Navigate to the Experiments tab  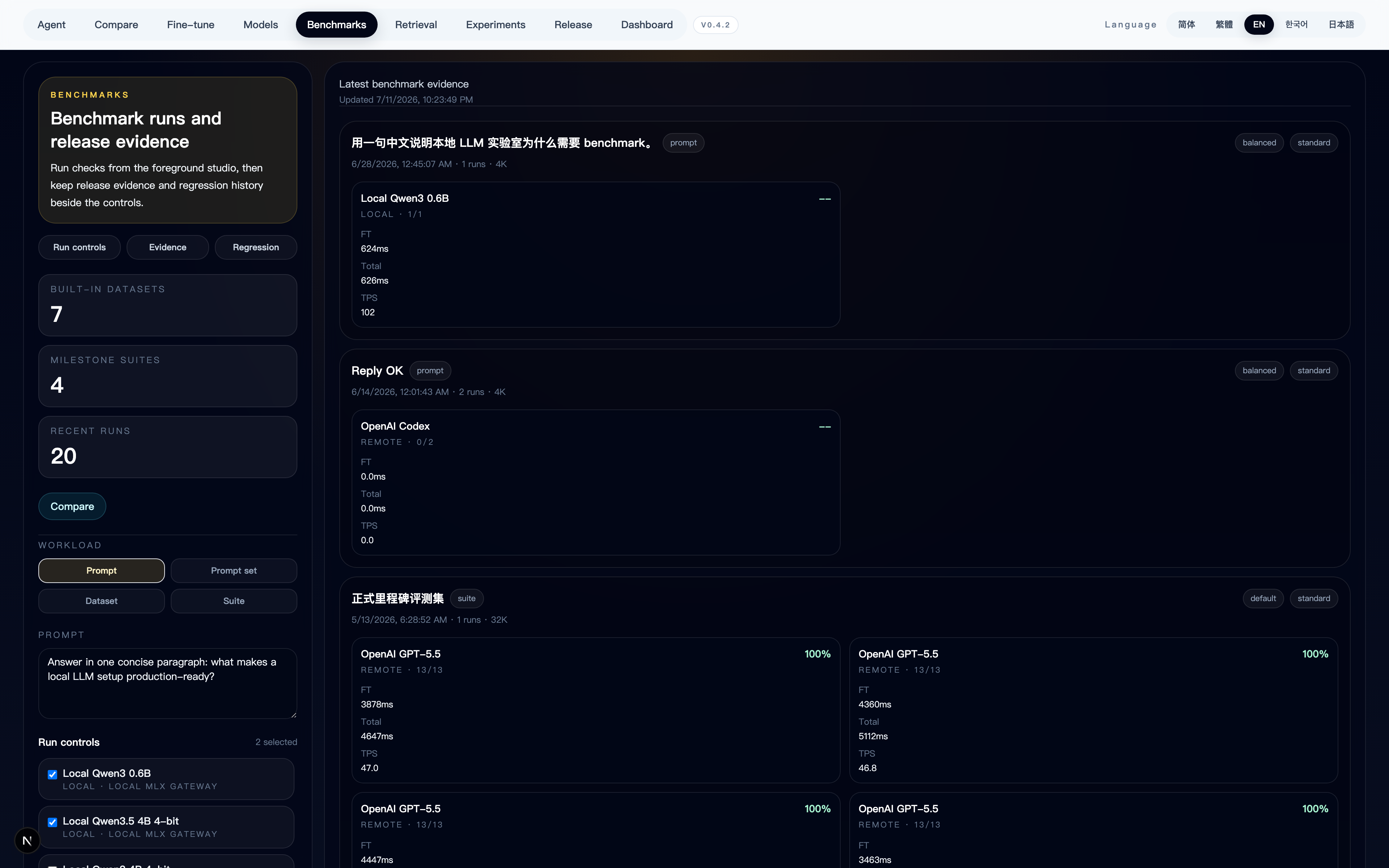pos(496,25)
